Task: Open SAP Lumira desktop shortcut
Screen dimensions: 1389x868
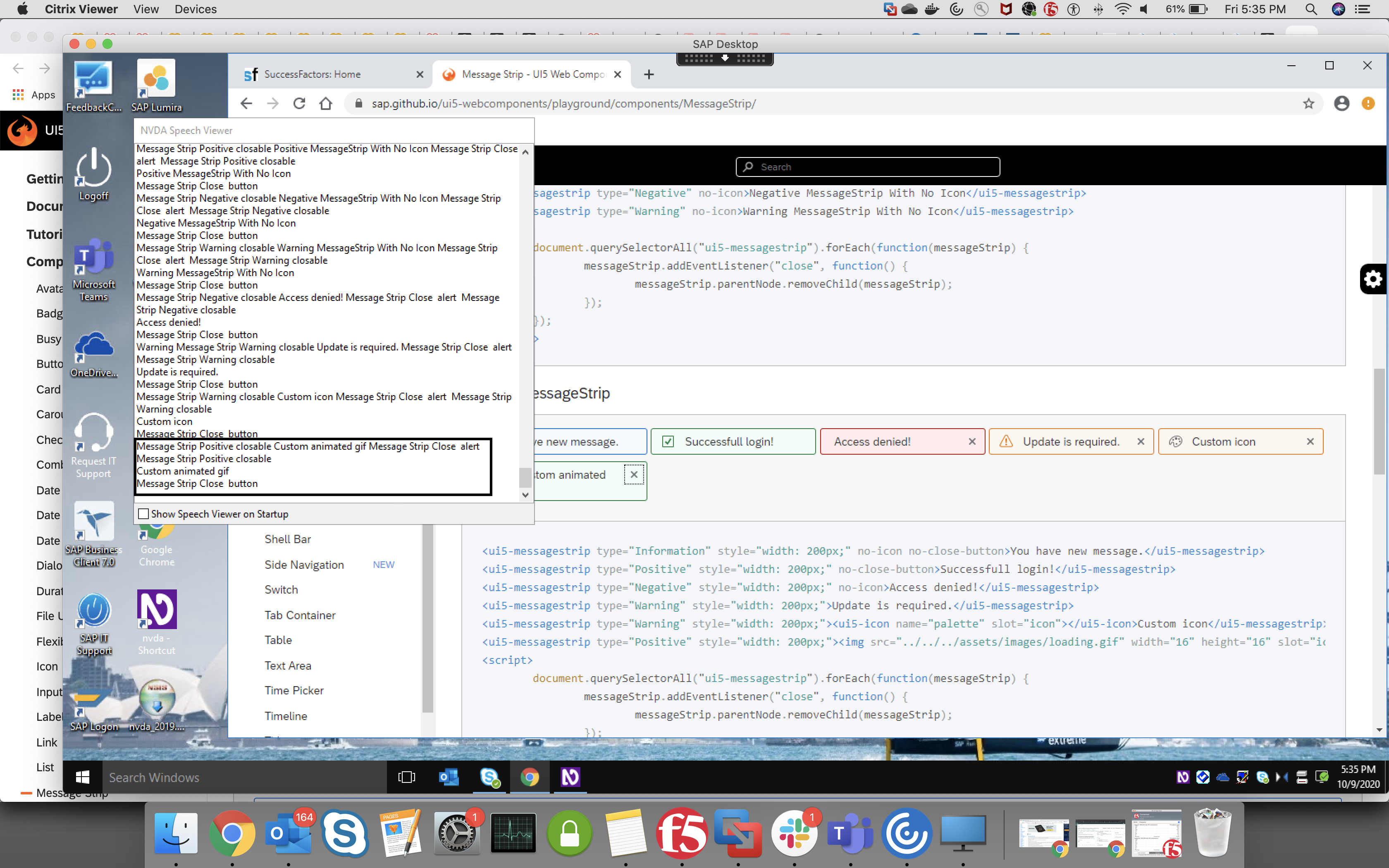Action: pyautogui.click(x=156, y=86)
